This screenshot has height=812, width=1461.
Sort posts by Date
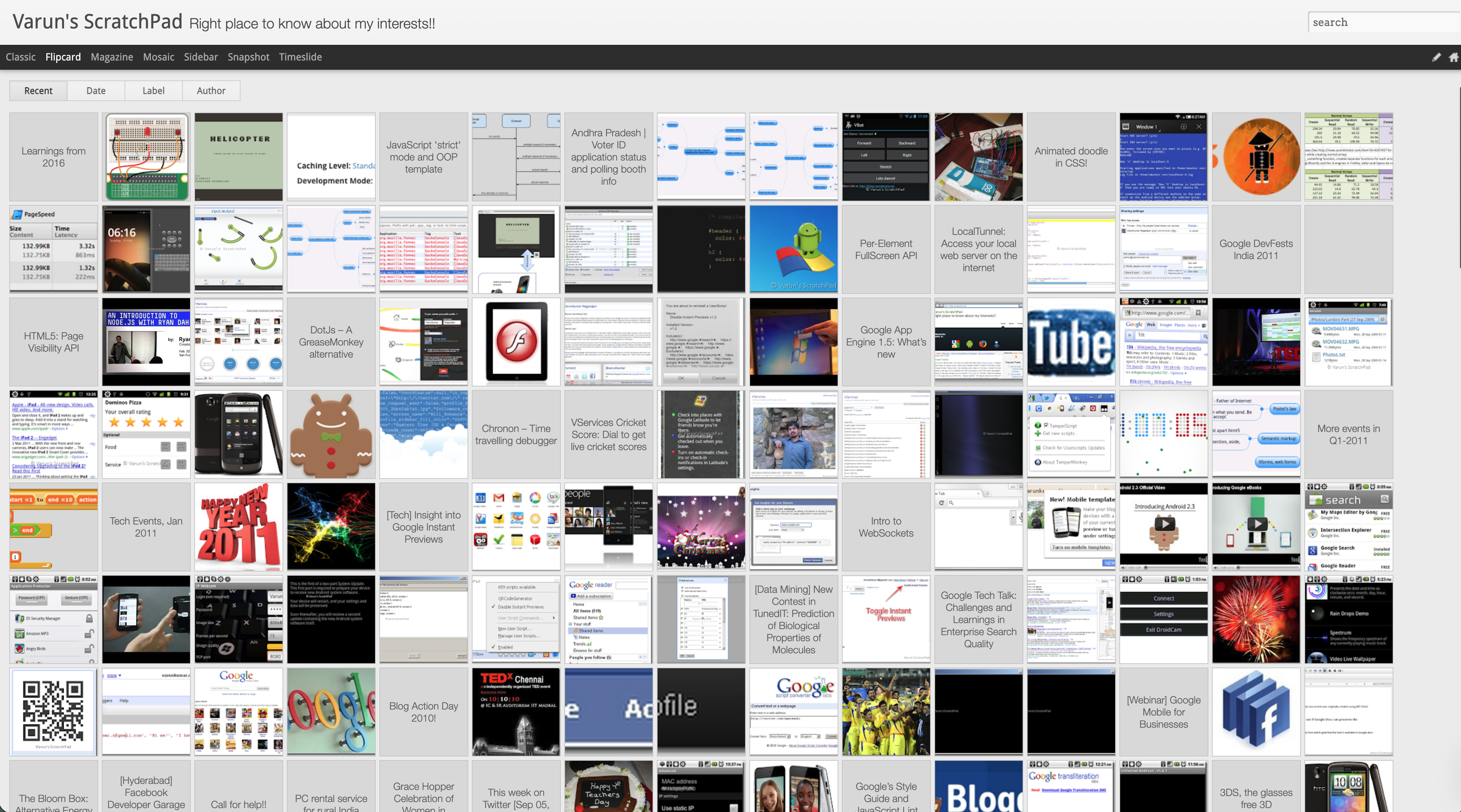pyautogui.click(x=96, y=91)
